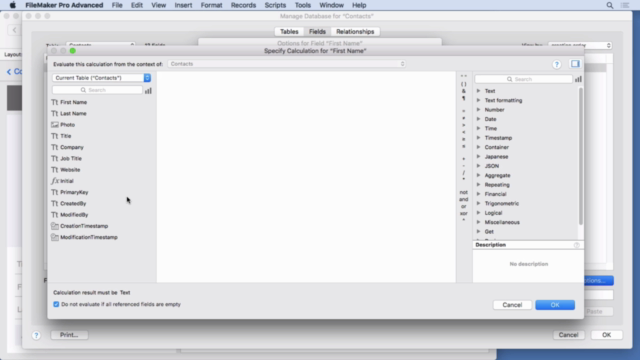Select the 'Job Title' field
The height and width of the screenshot is (360, 640).
pyautogui.click(x=71, y=158)
